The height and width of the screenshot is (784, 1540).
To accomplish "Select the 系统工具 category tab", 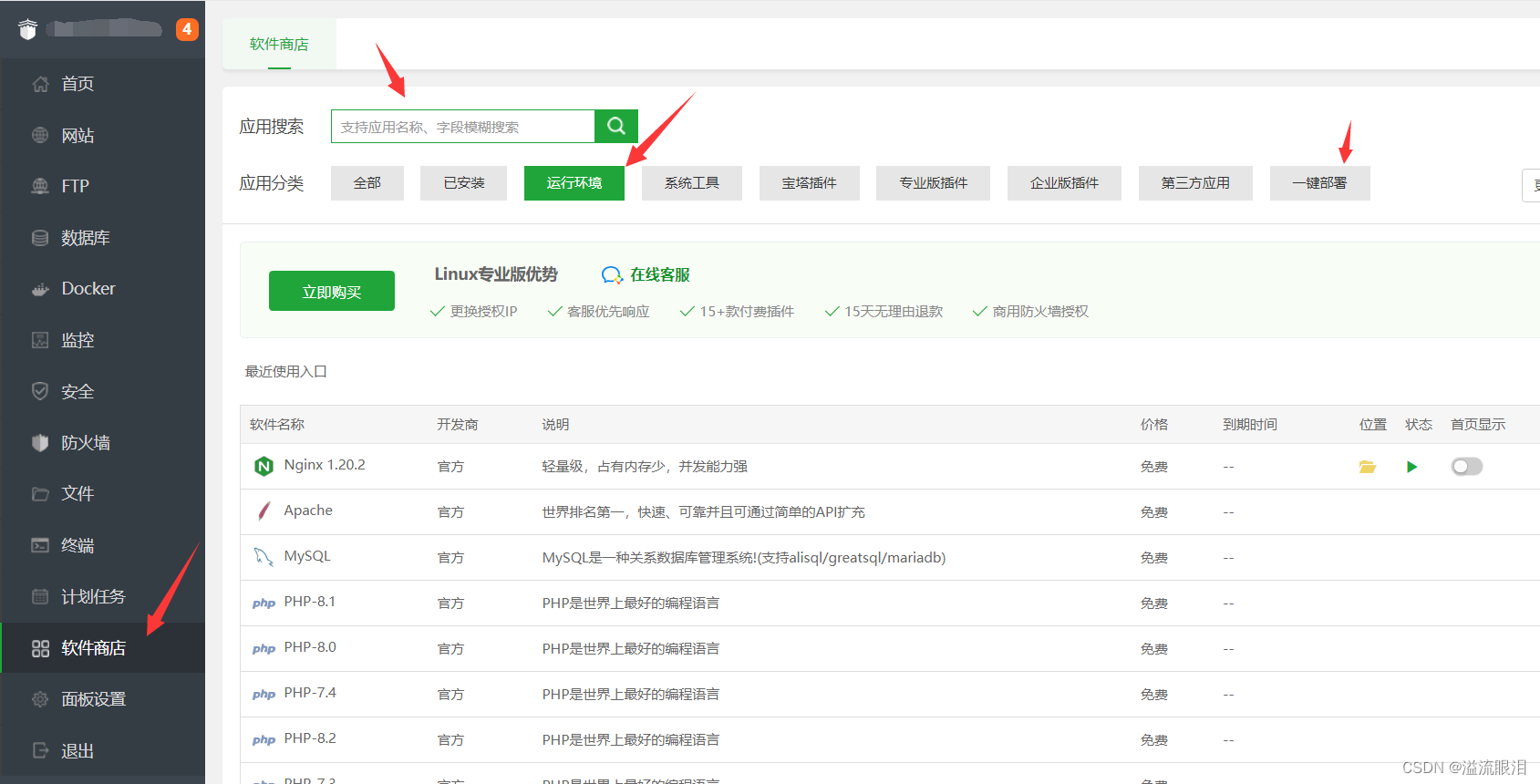I will pyautogui.click(x=692, y=183).
